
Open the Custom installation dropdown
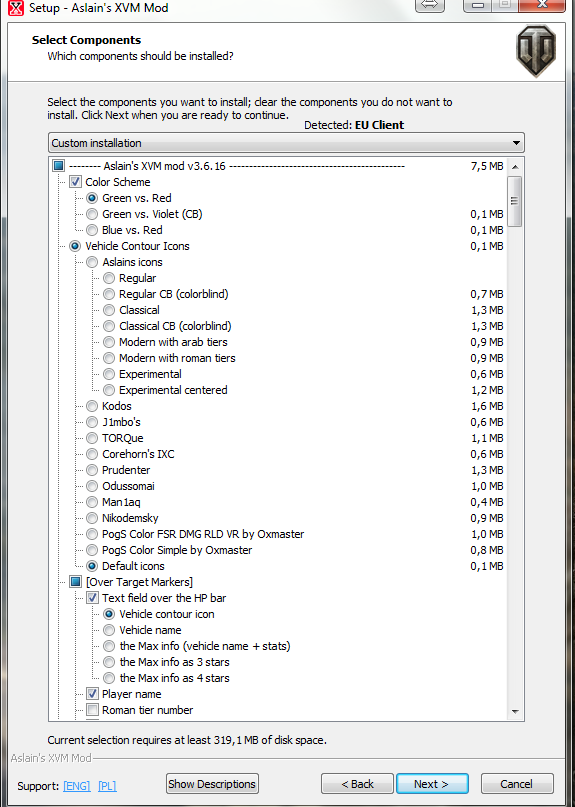pos(286,143)
